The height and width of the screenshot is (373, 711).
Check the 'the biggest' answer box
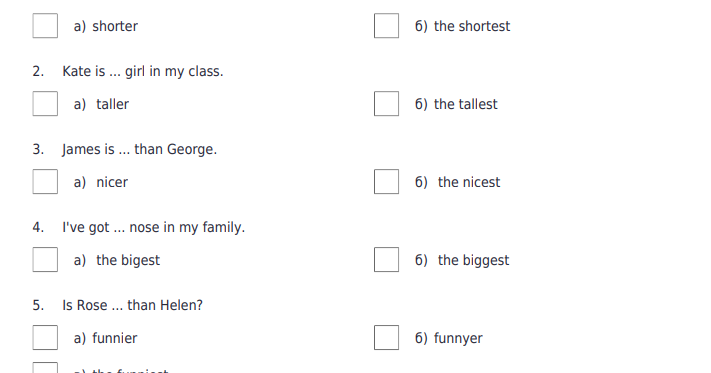pyautogui.click(x=386, y=260)
